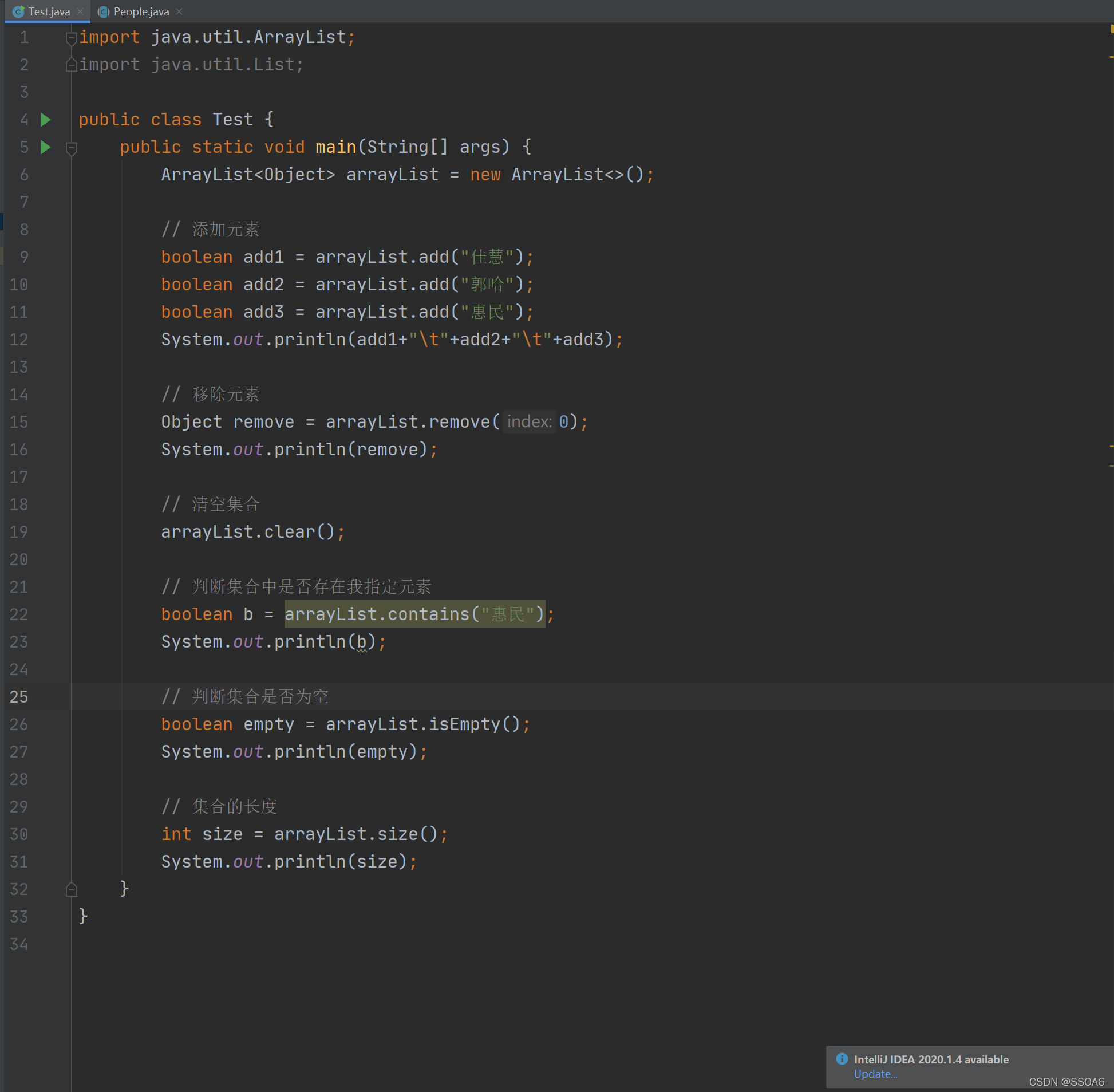
Task: Click the comment '// 添加元素'
Action: 211,230
